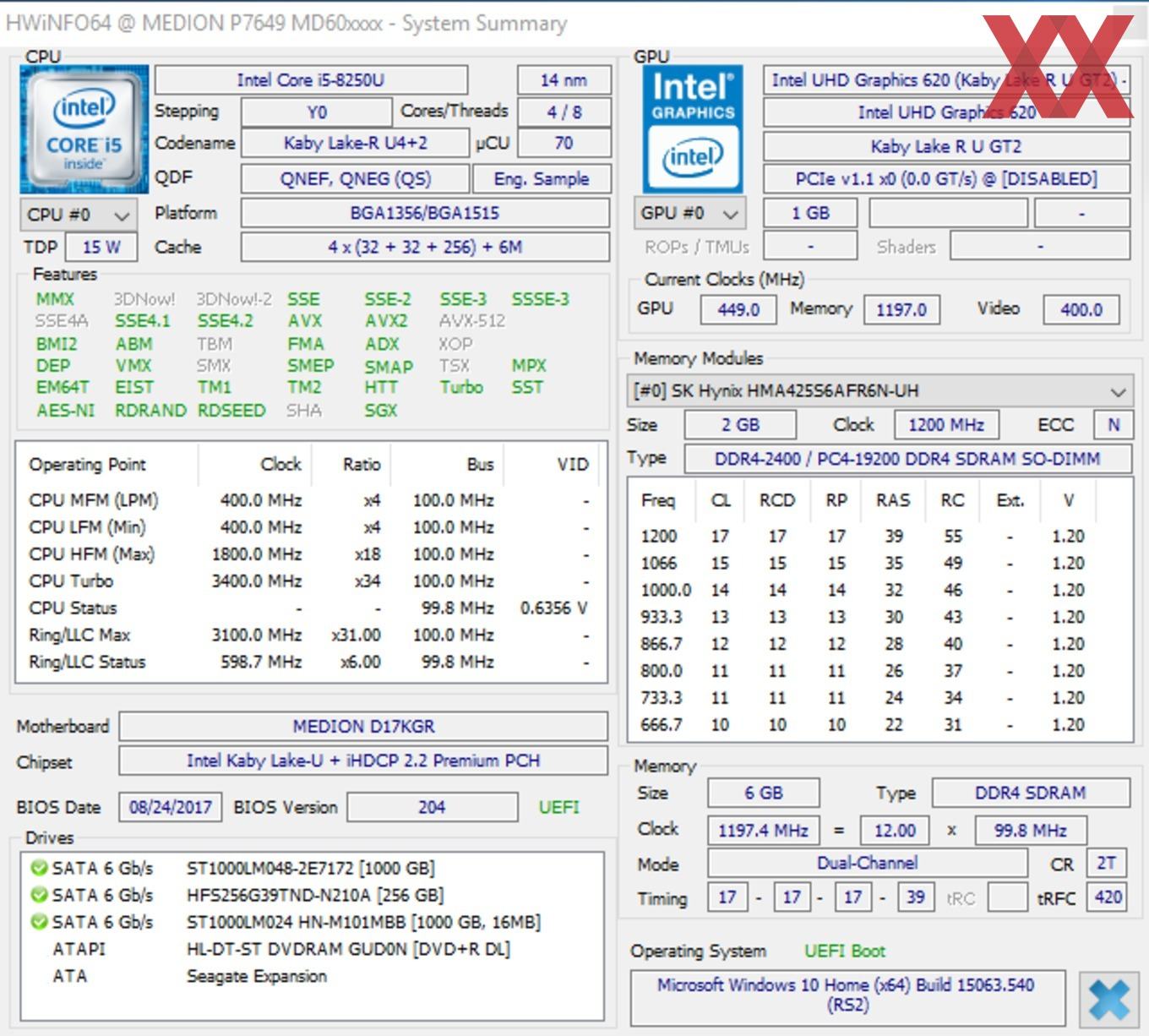Click the GPU memory clock 1197.0 value
1149x1036 pixels.
click(x=901, y=310)
